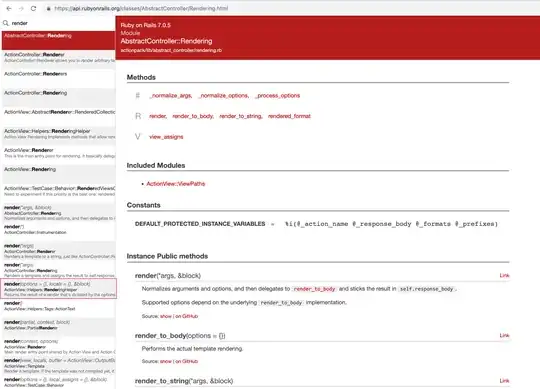
Task: Jump to the _normalize_args method
Action: coord(171,96)
